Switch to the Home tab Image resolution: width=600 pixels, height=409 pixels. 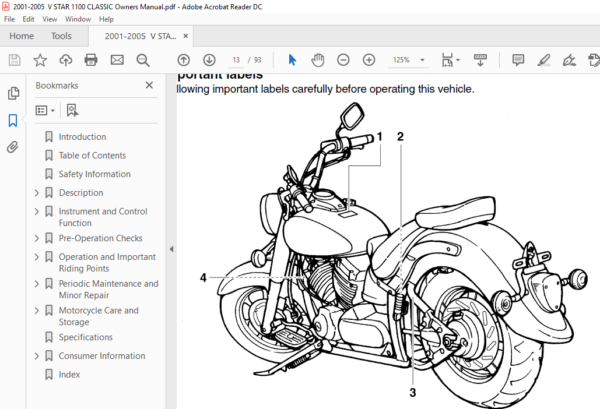pos(21,36)
